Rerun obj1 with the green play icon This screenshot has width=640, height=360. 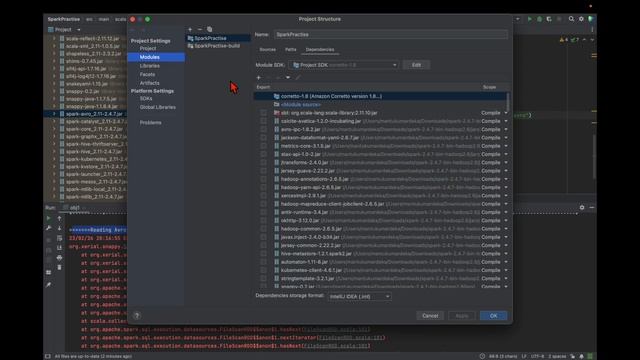[49, 218]
